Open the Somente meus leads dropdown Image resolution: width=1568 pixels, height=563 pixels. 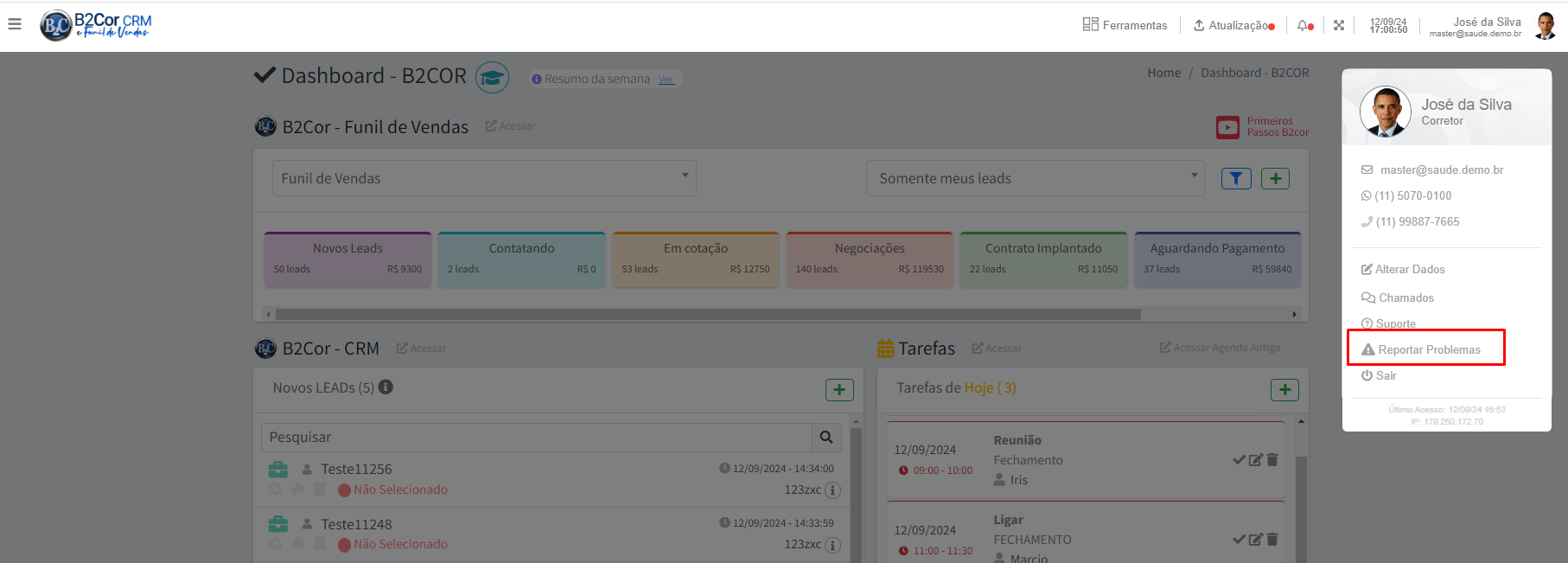1035,178
